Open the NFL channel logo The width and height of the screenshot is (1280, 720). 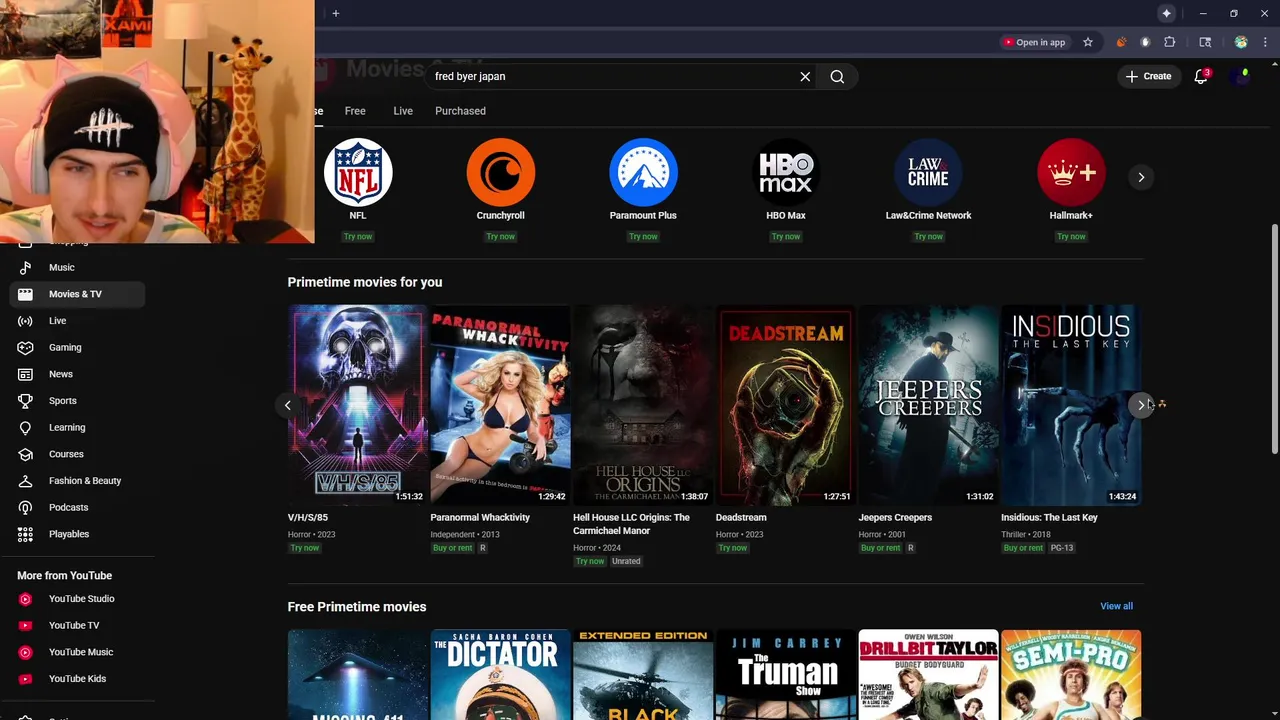tap(358, 173)
